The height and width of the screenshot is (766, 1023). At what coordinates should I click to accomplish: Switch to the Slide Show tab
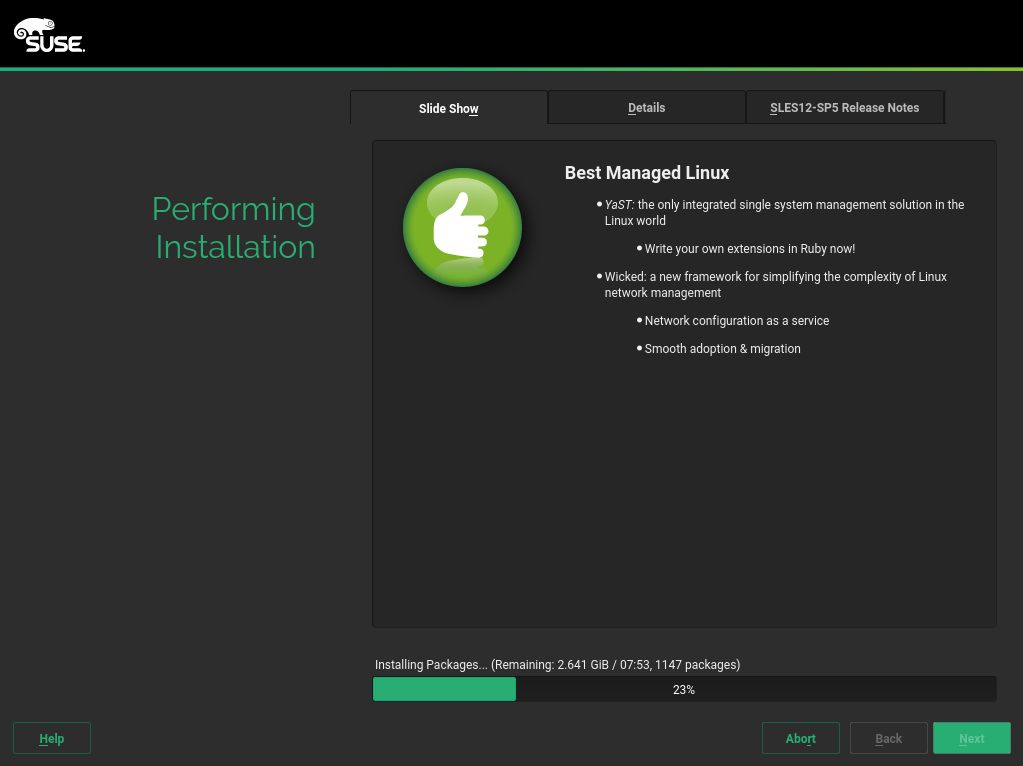[x=448, y=108]
